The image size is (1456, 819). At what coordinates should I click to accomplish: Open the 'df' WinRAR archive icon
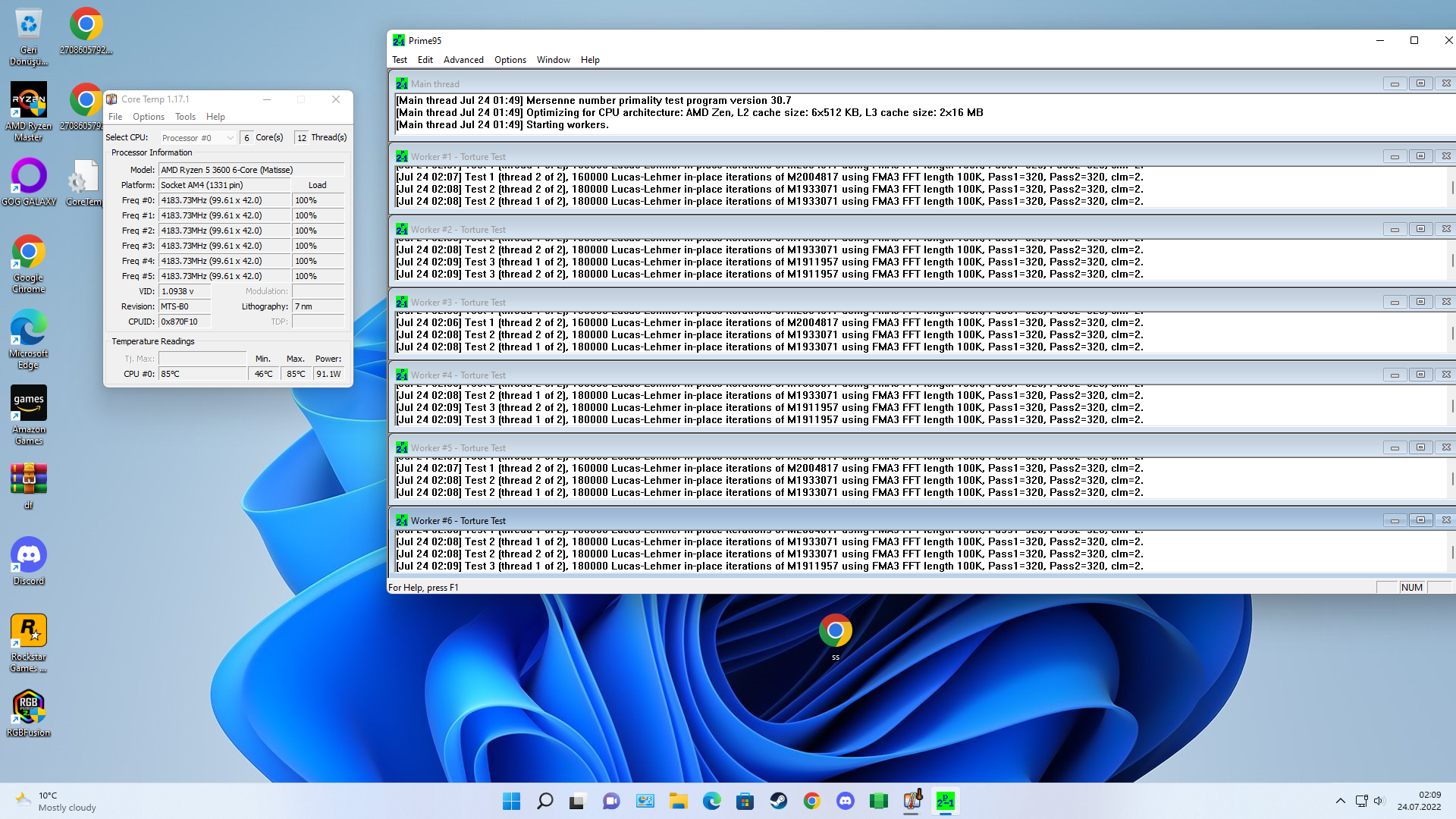28,485
